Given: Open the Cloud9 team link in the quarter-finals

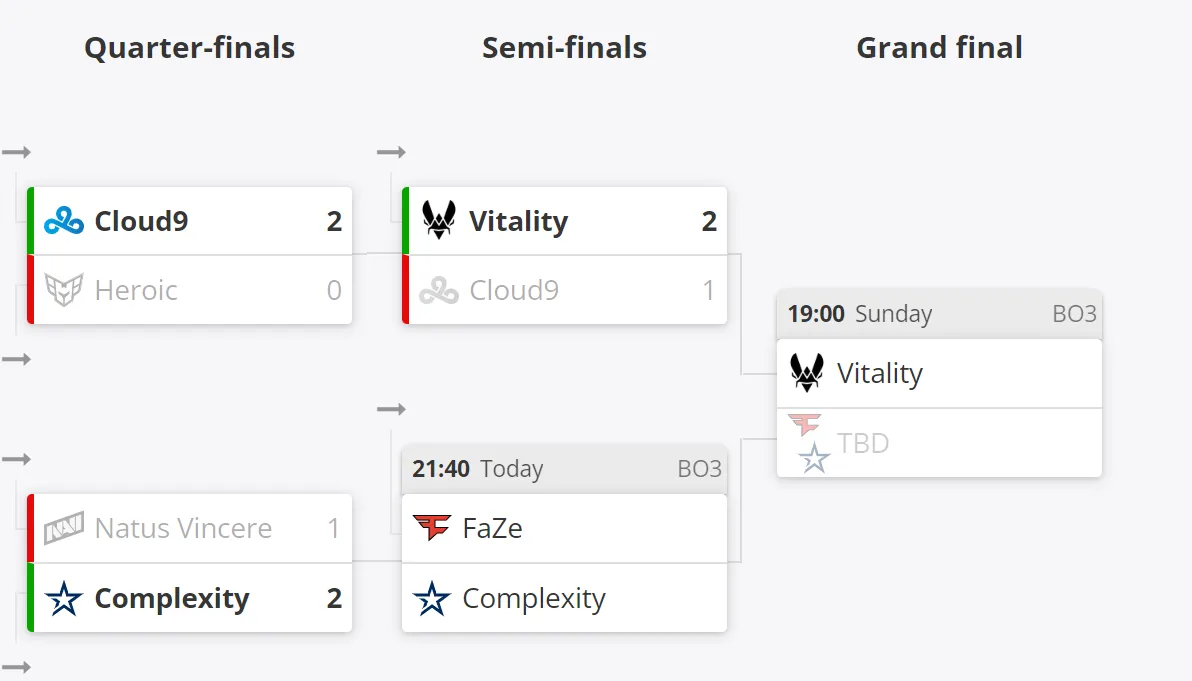Looking at the screenshot, I should click(141, 221).
